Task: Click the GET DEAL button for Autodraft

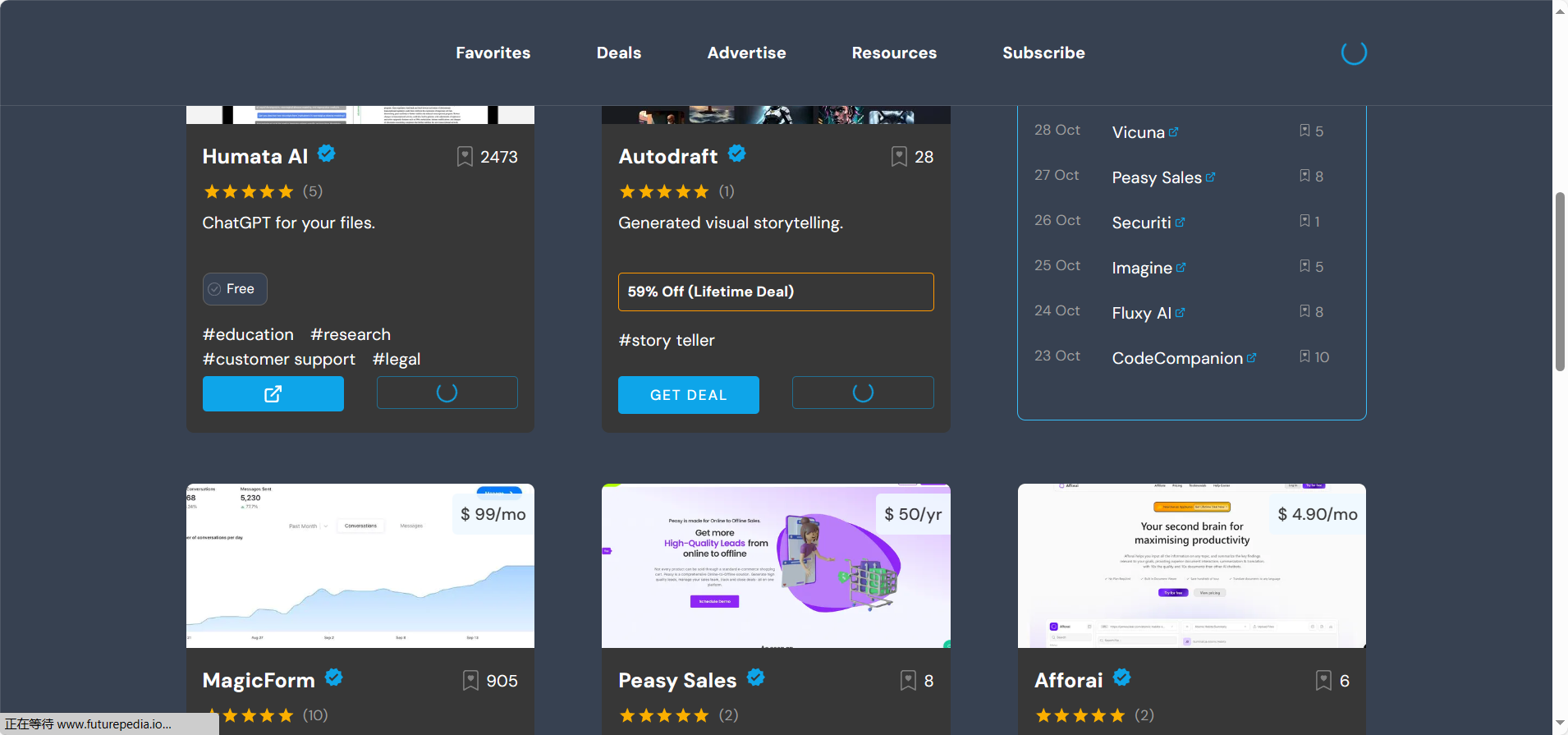Action: 689,395
